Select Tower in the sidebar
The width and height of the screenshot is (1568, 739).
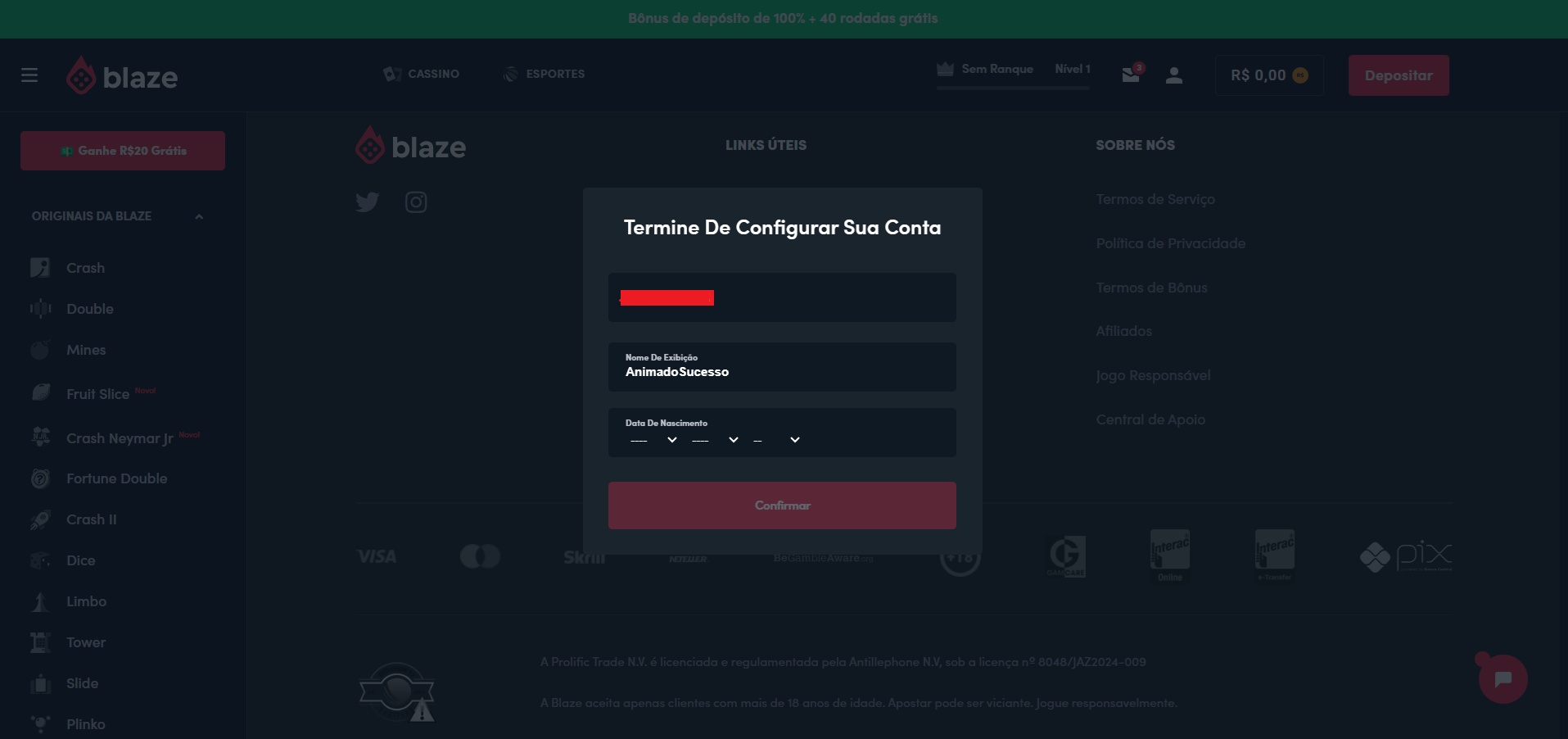pos(86,642)
